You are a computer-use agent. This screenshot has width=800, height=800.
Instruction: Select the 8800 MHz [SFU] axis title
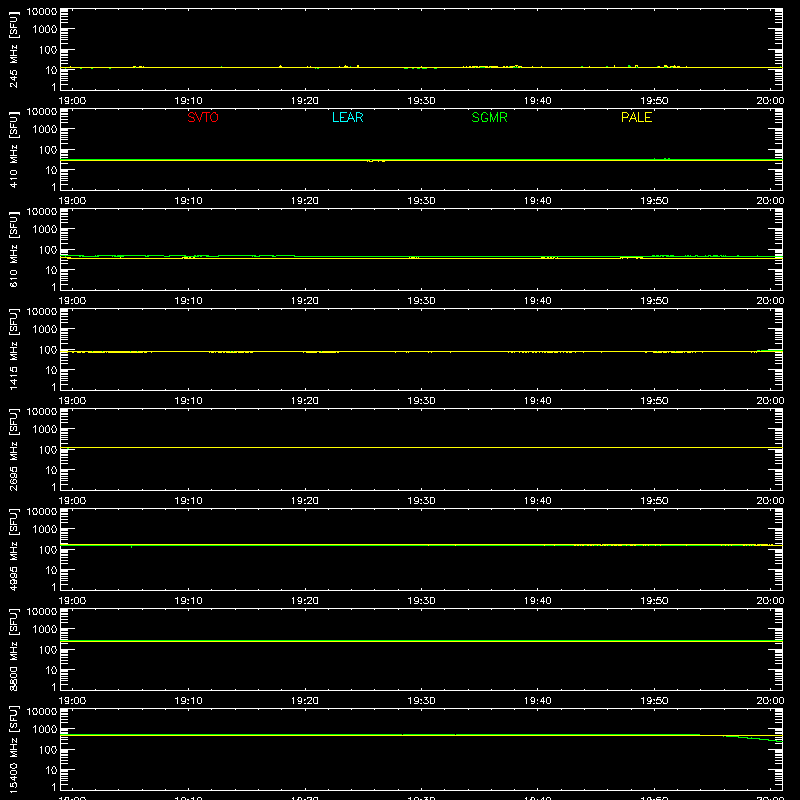pos(13,649)
